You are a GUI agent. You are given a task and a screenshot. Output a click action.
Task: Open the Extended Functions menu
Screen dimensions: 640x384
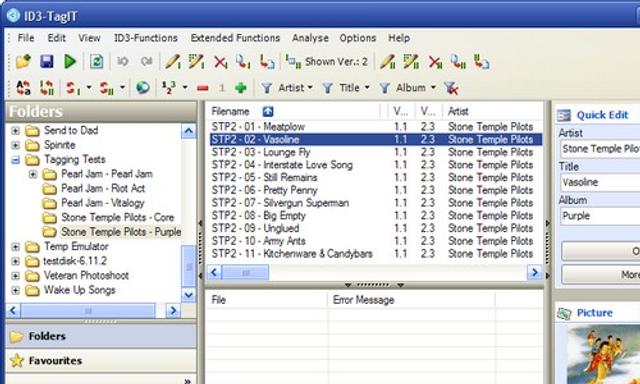pos(235,38)
